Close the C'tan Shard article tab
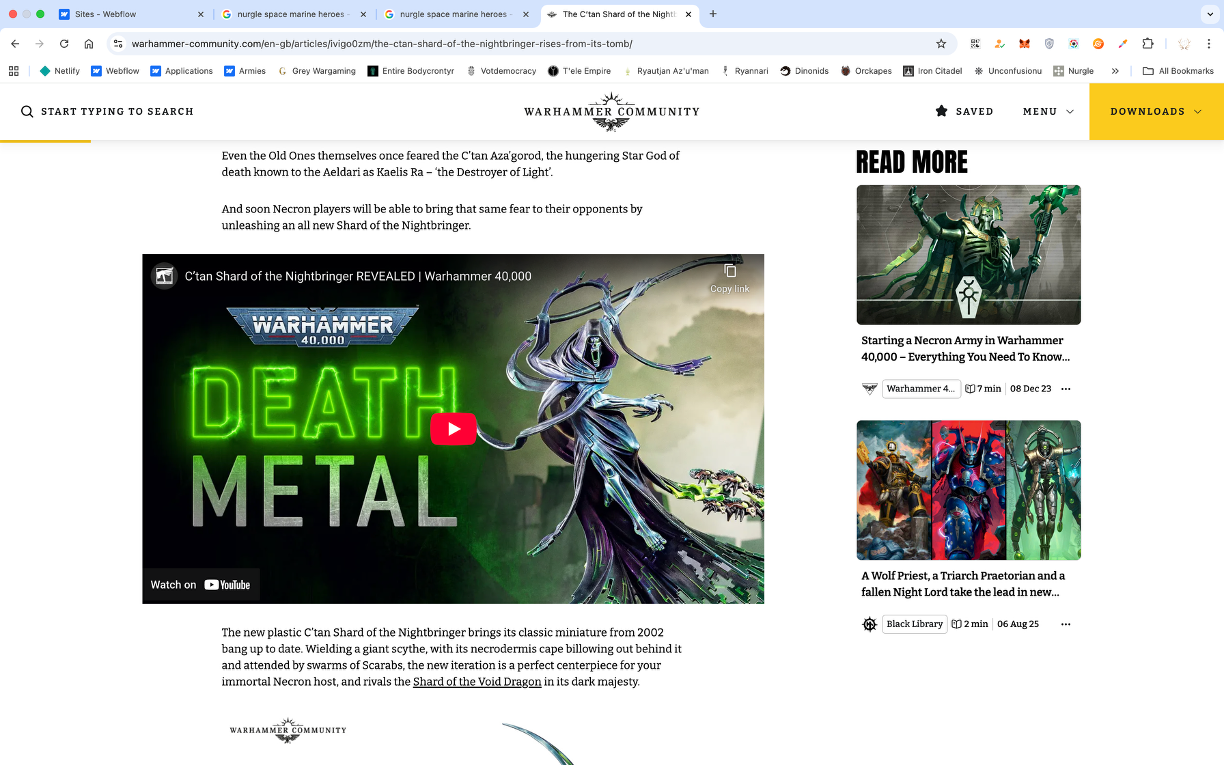 689,14
